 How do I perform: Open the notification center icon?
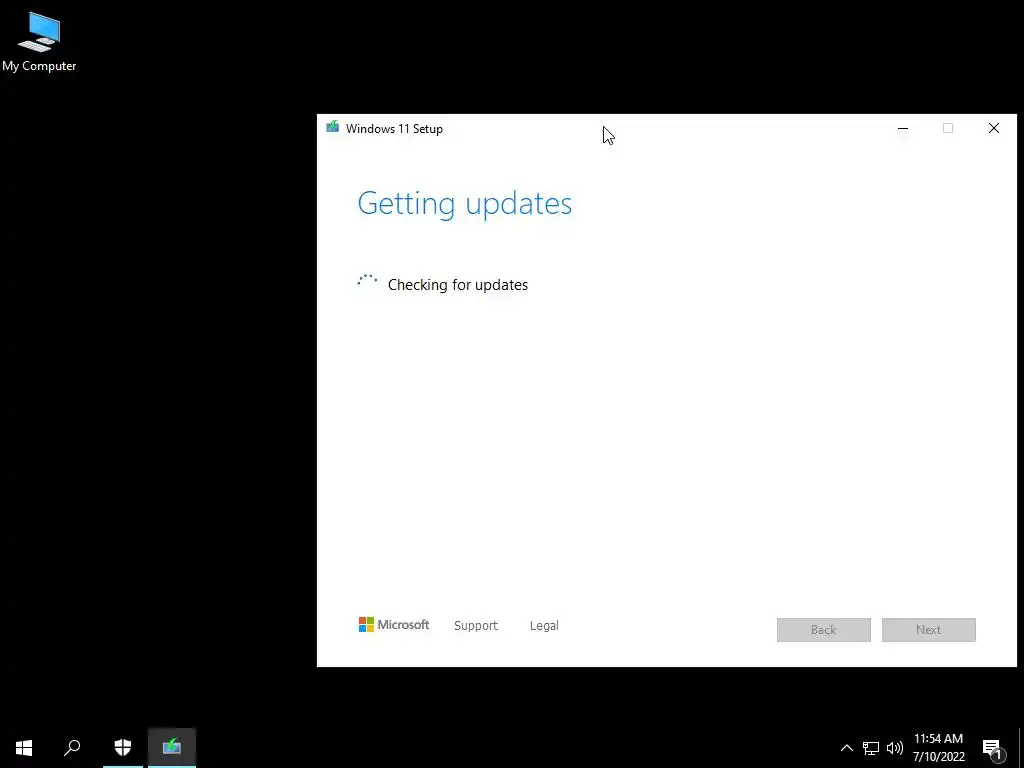click(993, 749)
